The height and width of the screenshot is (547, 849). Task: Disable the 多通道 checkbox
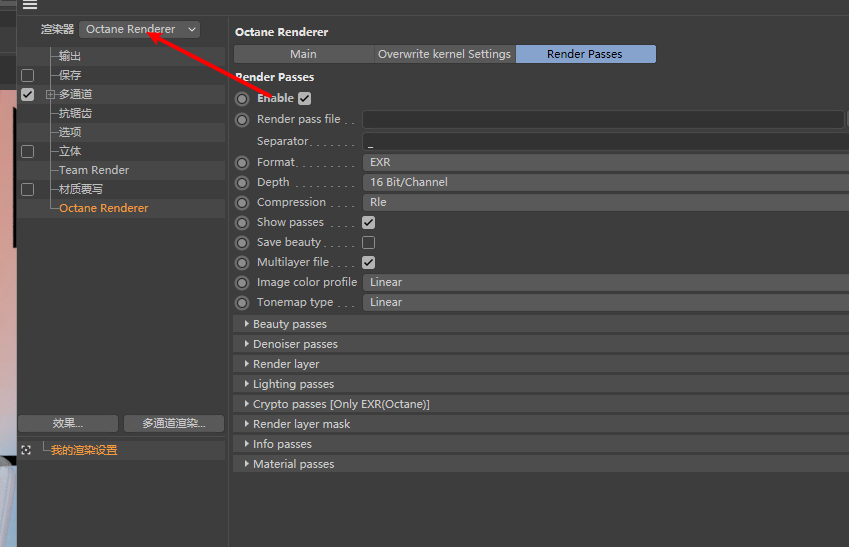[28, 94]
